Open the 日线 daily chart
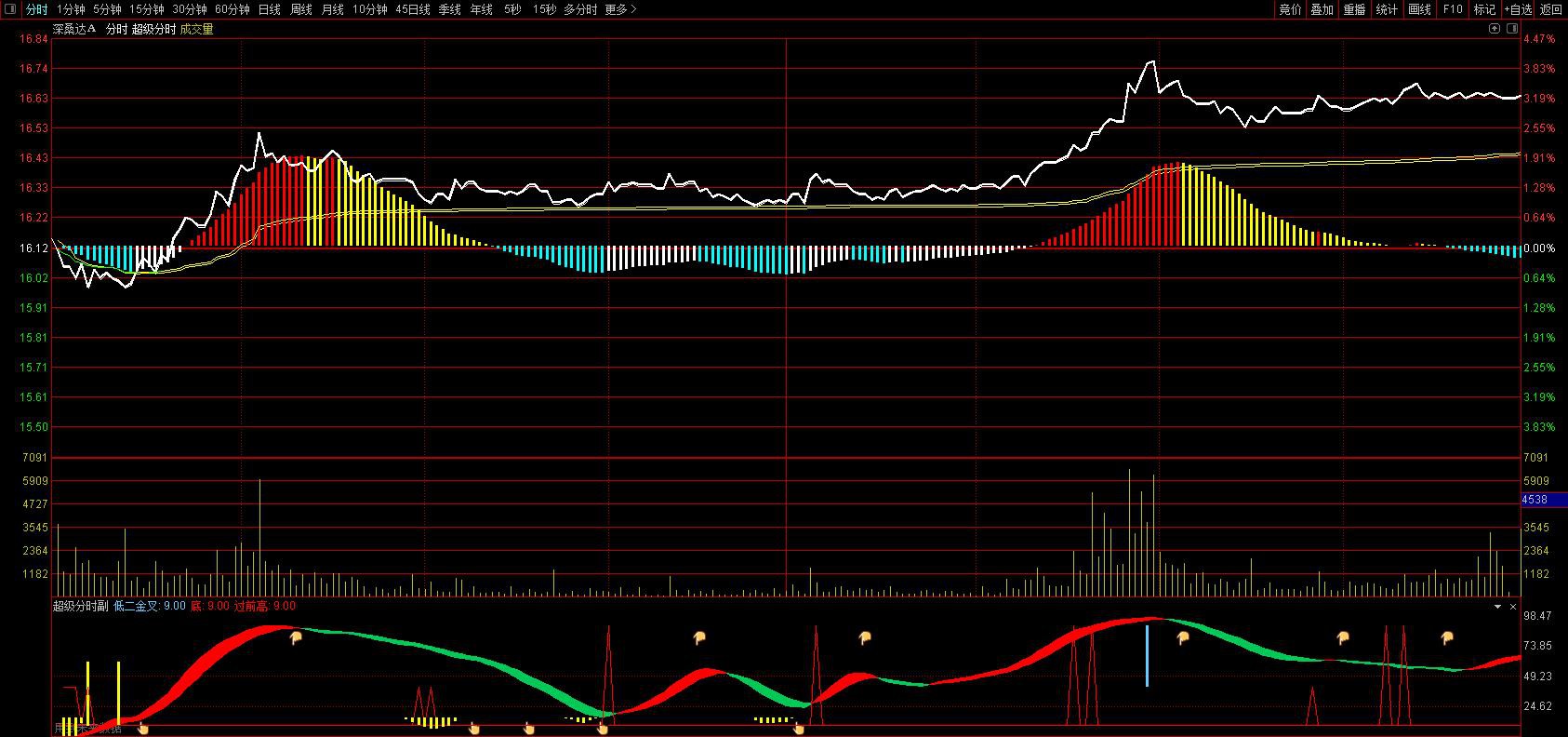Viewport: 1568px width, 737px height. 270,9
